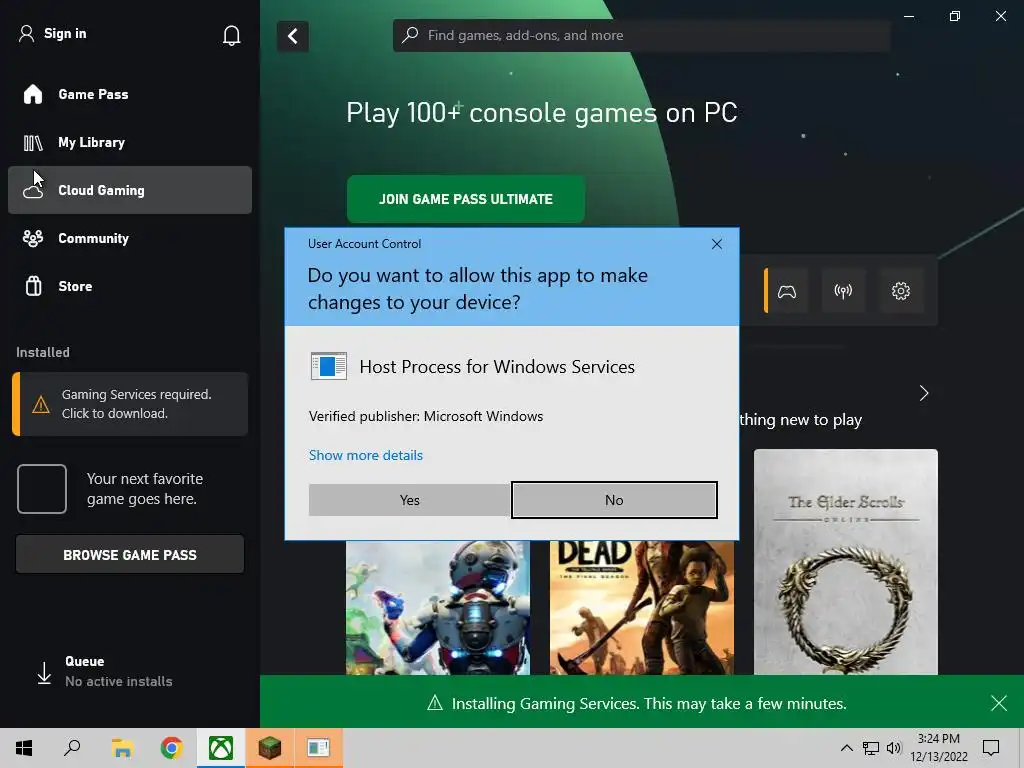
Task: Open My Library in the sidebar
Action: (x=130, y=142)
